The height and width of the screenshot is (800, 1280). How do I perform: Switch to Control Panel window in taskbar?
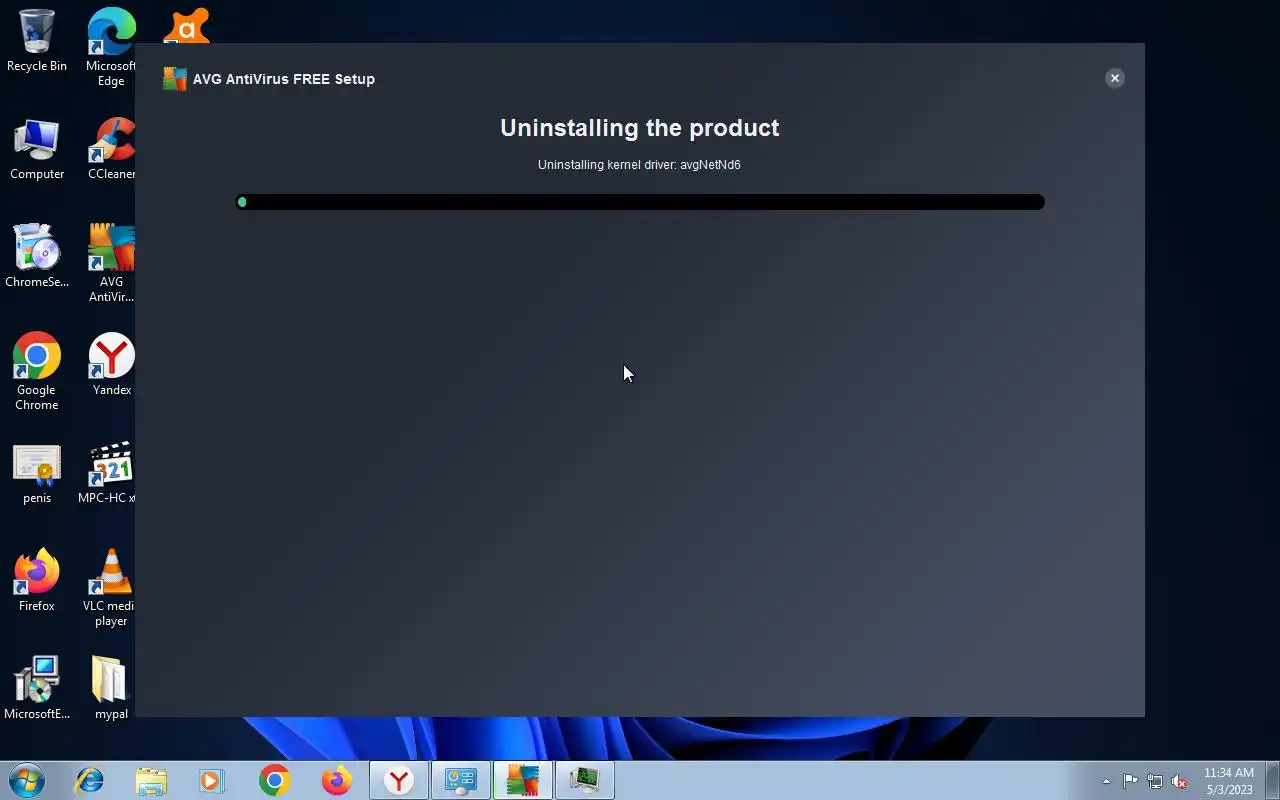[461, 780]
